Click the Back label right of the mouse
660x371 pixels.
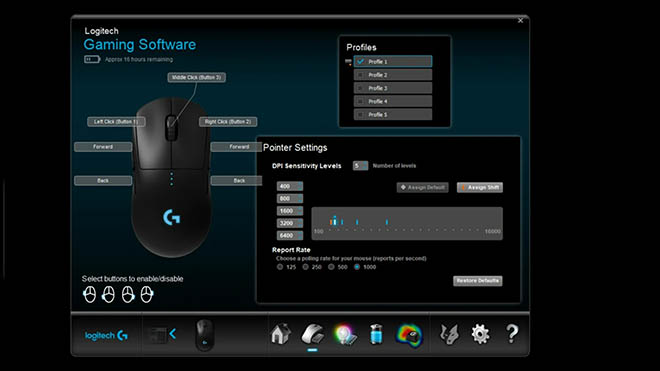tap(236, 181)
